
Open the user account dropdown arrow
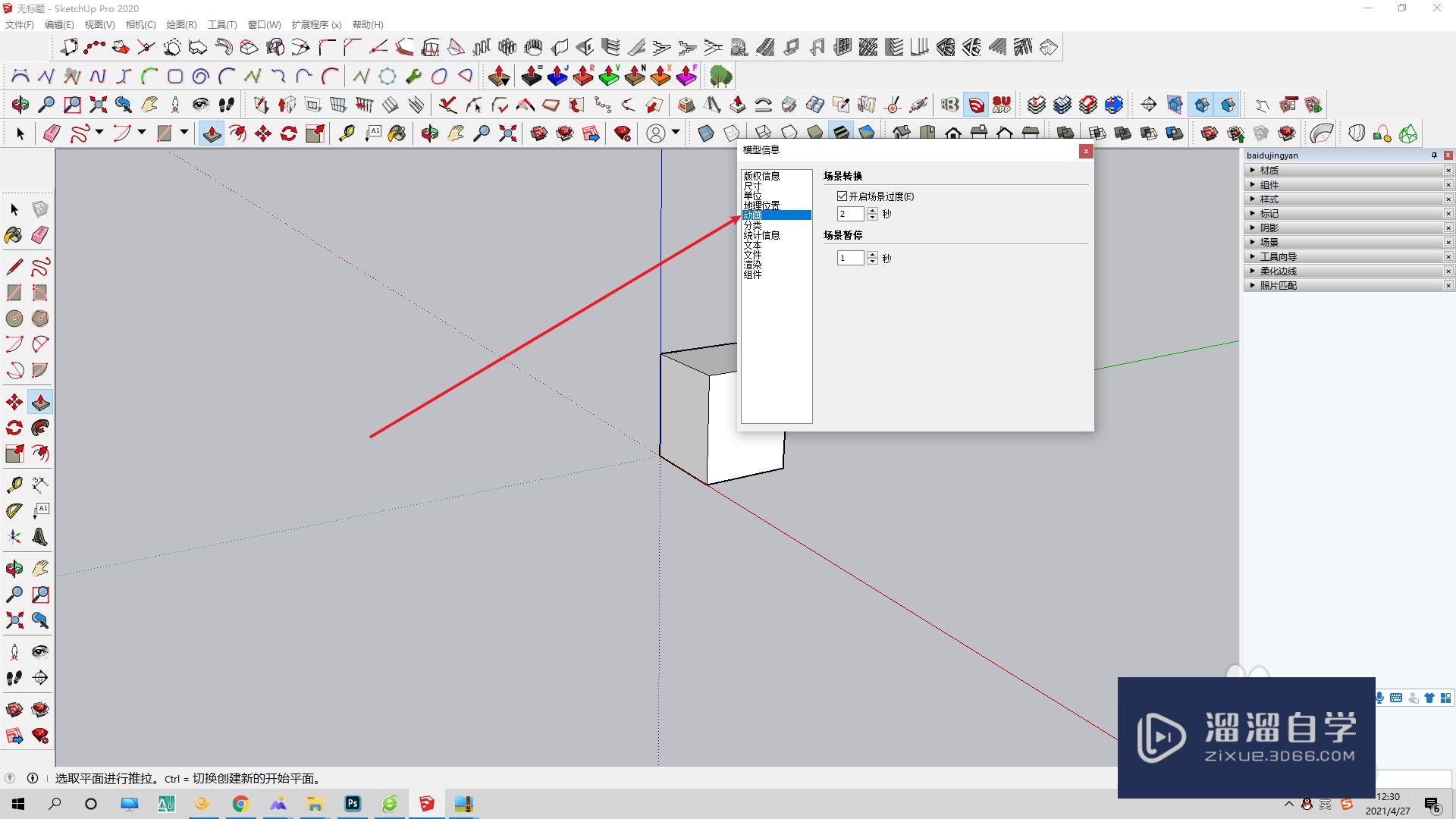[x=676, y=133]
